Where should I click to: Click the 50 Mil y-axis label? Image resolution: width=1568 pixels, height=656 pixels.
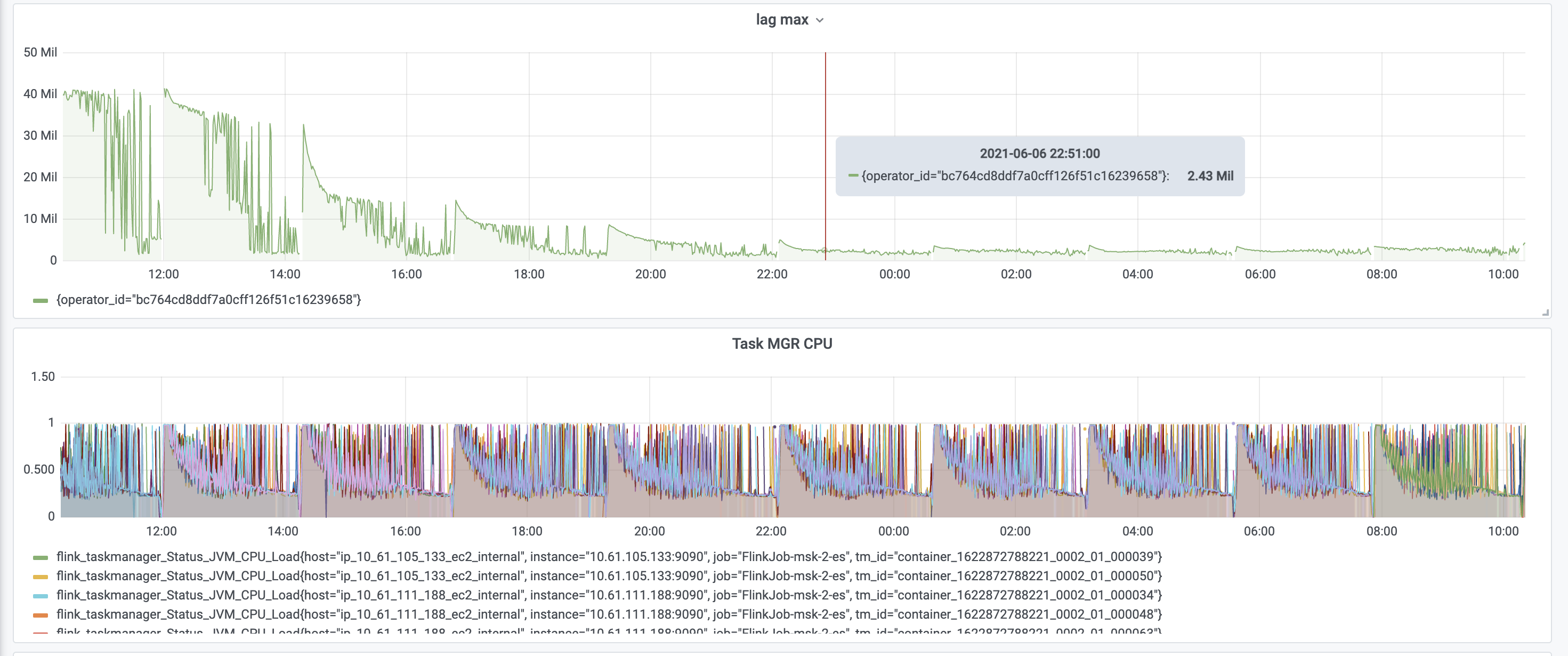coord(40,52)
